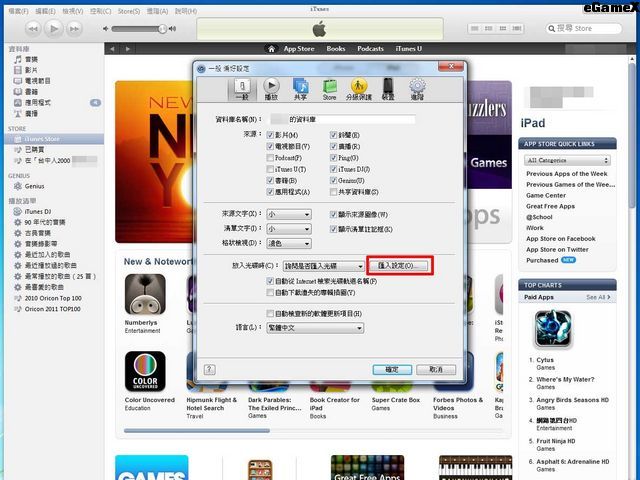Open the 共享 (Sharing) preferences tab
This screenshot has height=480, width=640.
coord(301,89)
